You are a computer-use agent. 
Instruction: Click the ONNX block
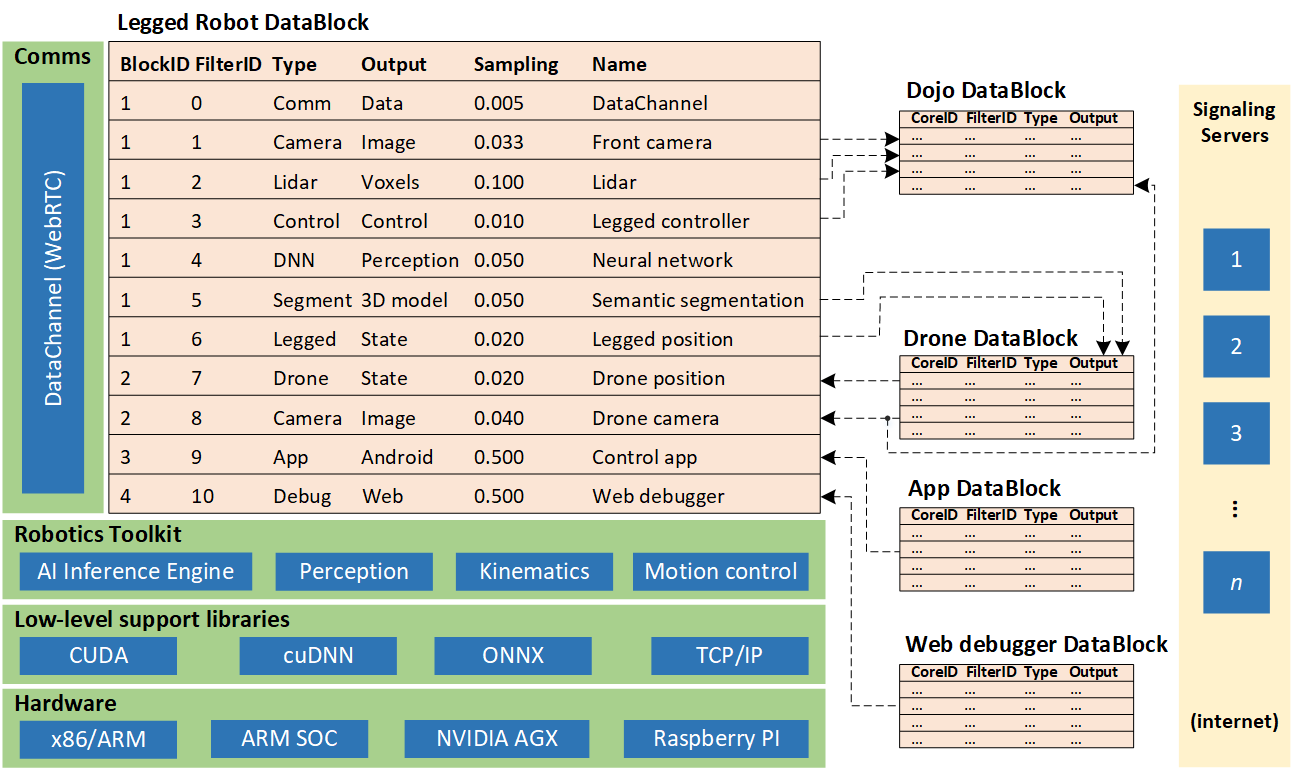[513, 656]
